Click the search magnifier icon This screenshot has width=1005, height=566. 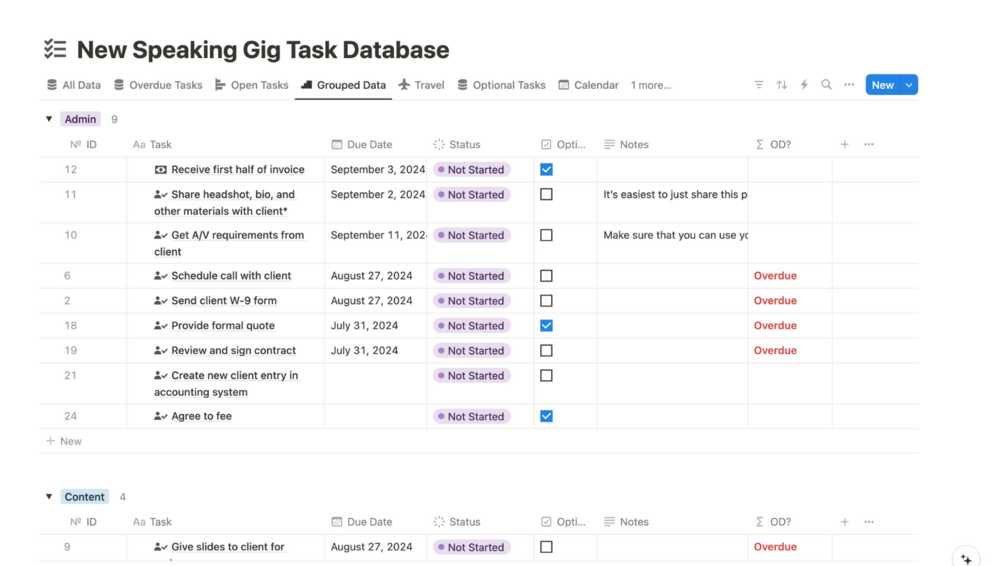click(826, 85)
